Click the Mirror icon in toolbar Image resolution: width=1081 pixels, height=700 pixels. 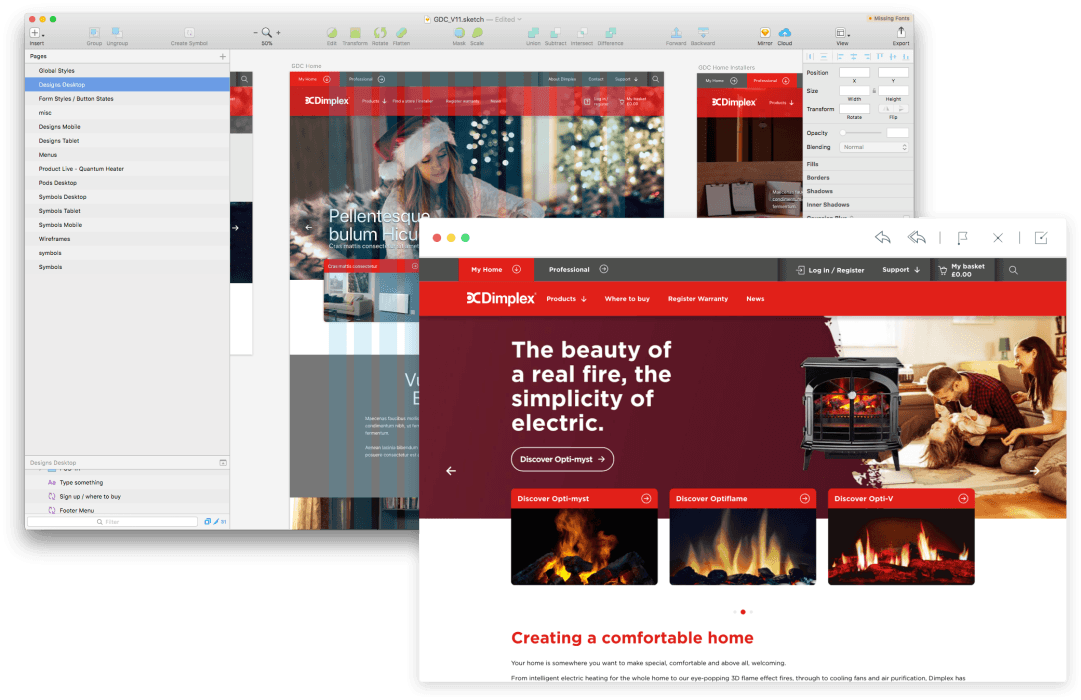point(765,33)
